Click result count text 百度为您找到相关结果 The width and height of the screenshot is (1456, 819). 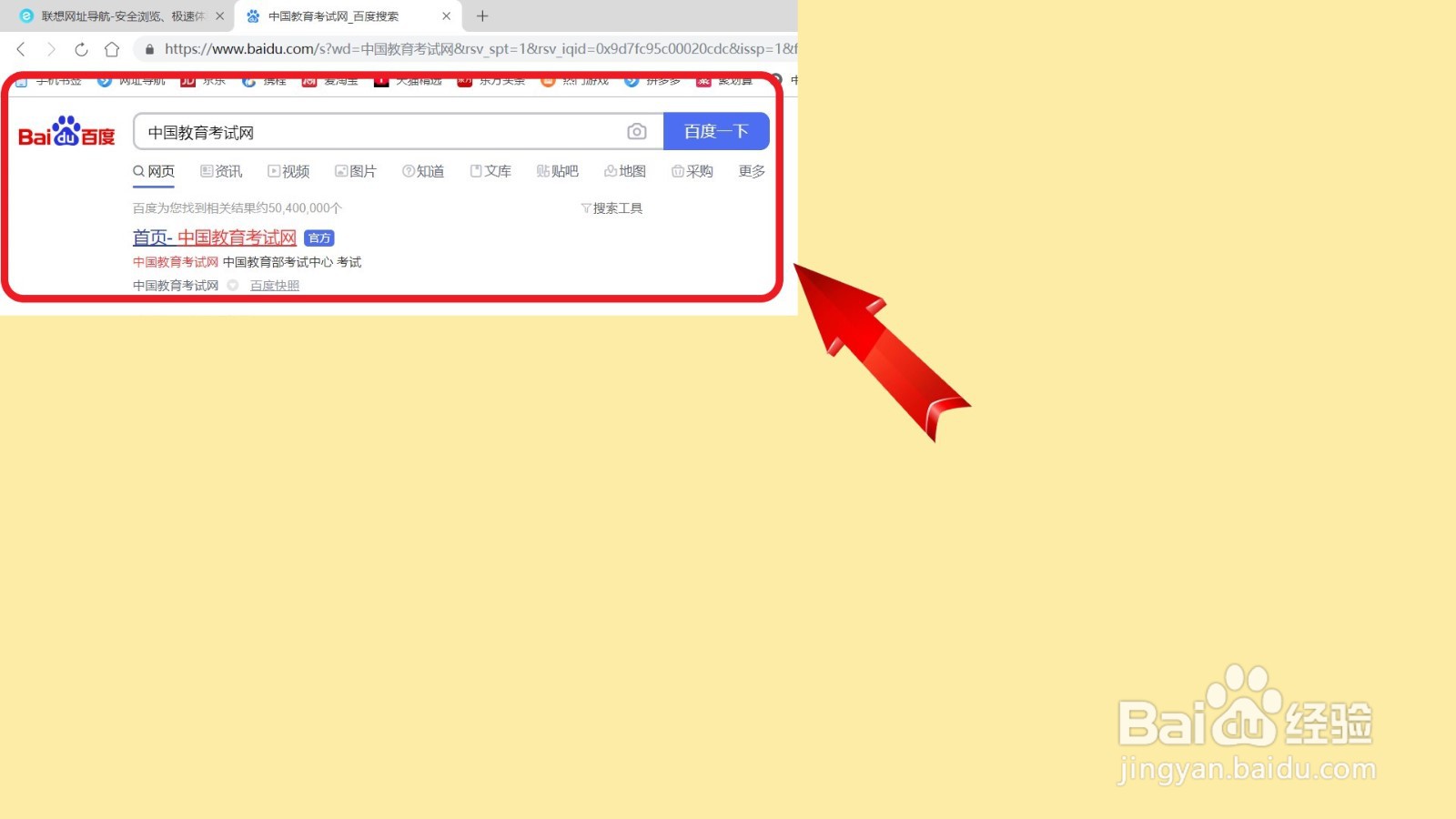238,208
